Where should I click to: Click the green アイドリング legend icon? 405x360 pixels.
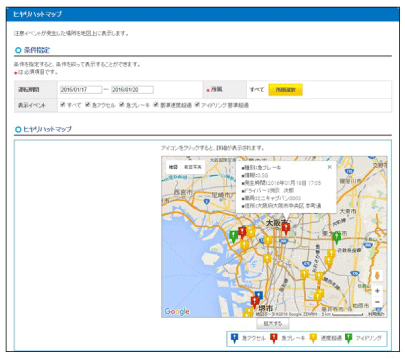tap(348, 338)
